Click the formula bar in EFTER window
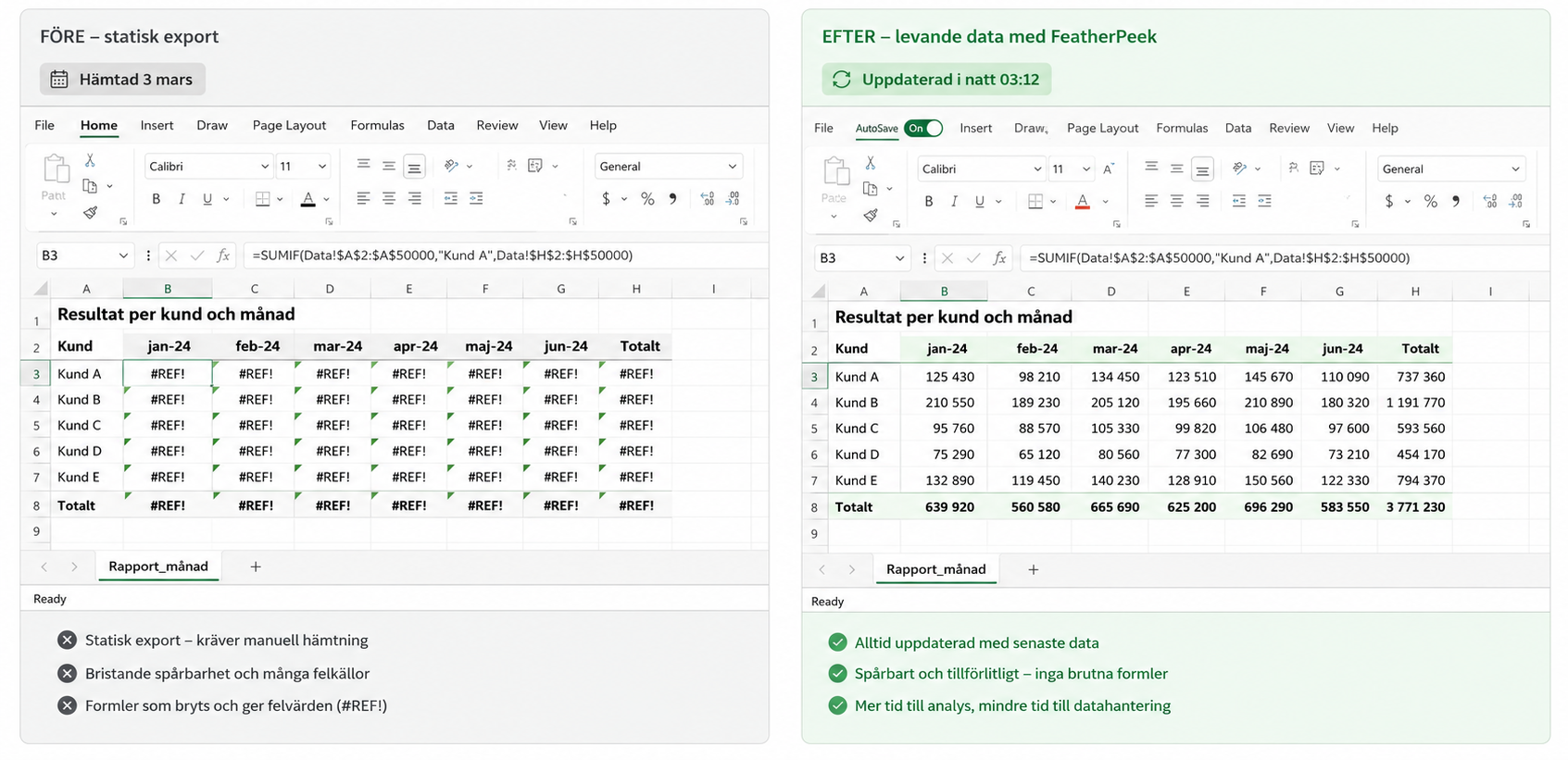Viewport: 1568px width, 760px height. pyautogui.click(x=1285, y=258)
